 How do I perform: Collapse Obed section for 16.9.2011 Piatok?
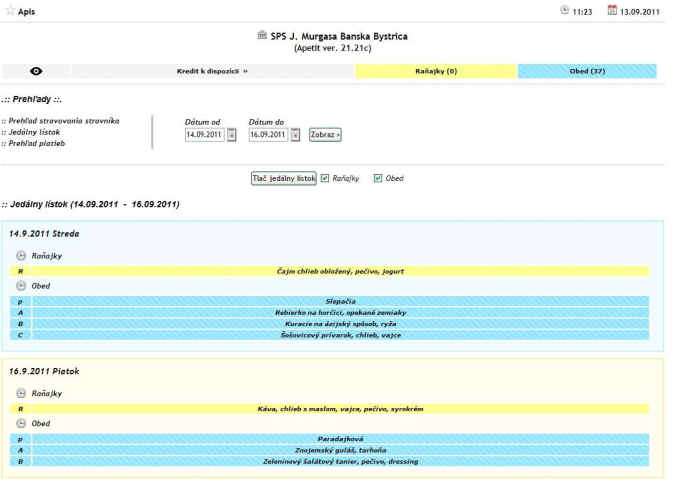tap(21, 424)
